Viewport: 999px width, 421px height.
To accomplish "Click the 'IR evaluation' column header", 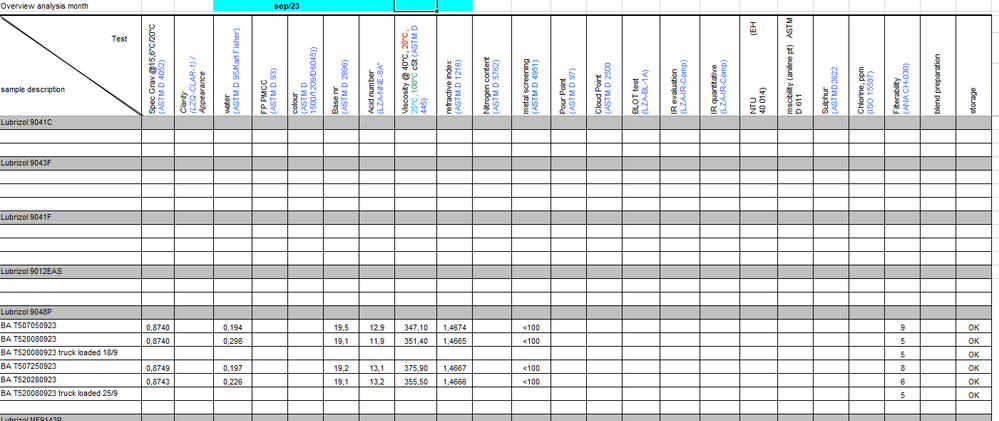I will pos(679,66).
